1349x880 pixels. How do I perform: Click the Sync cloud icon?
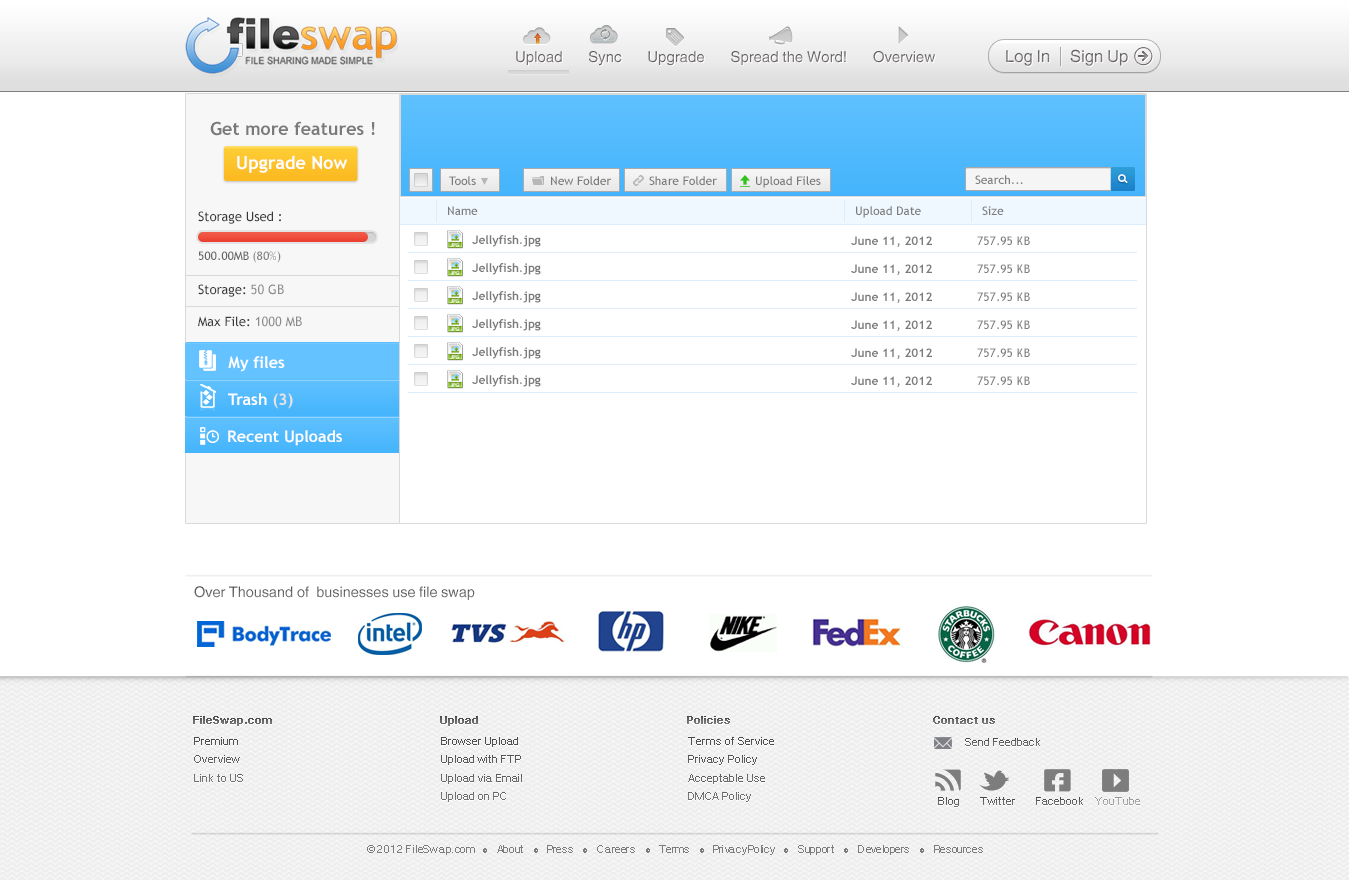pos(603,35)
